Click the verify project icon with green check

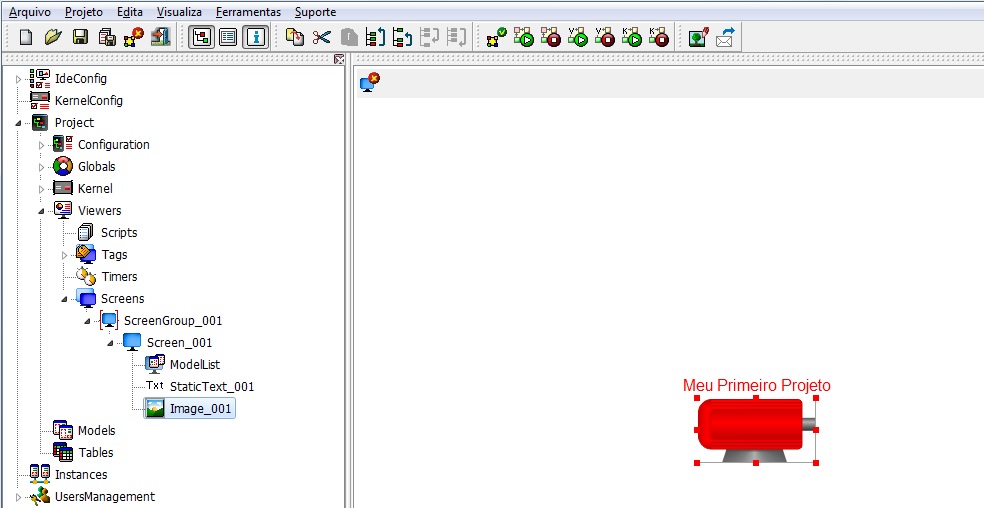click(496, 37)
